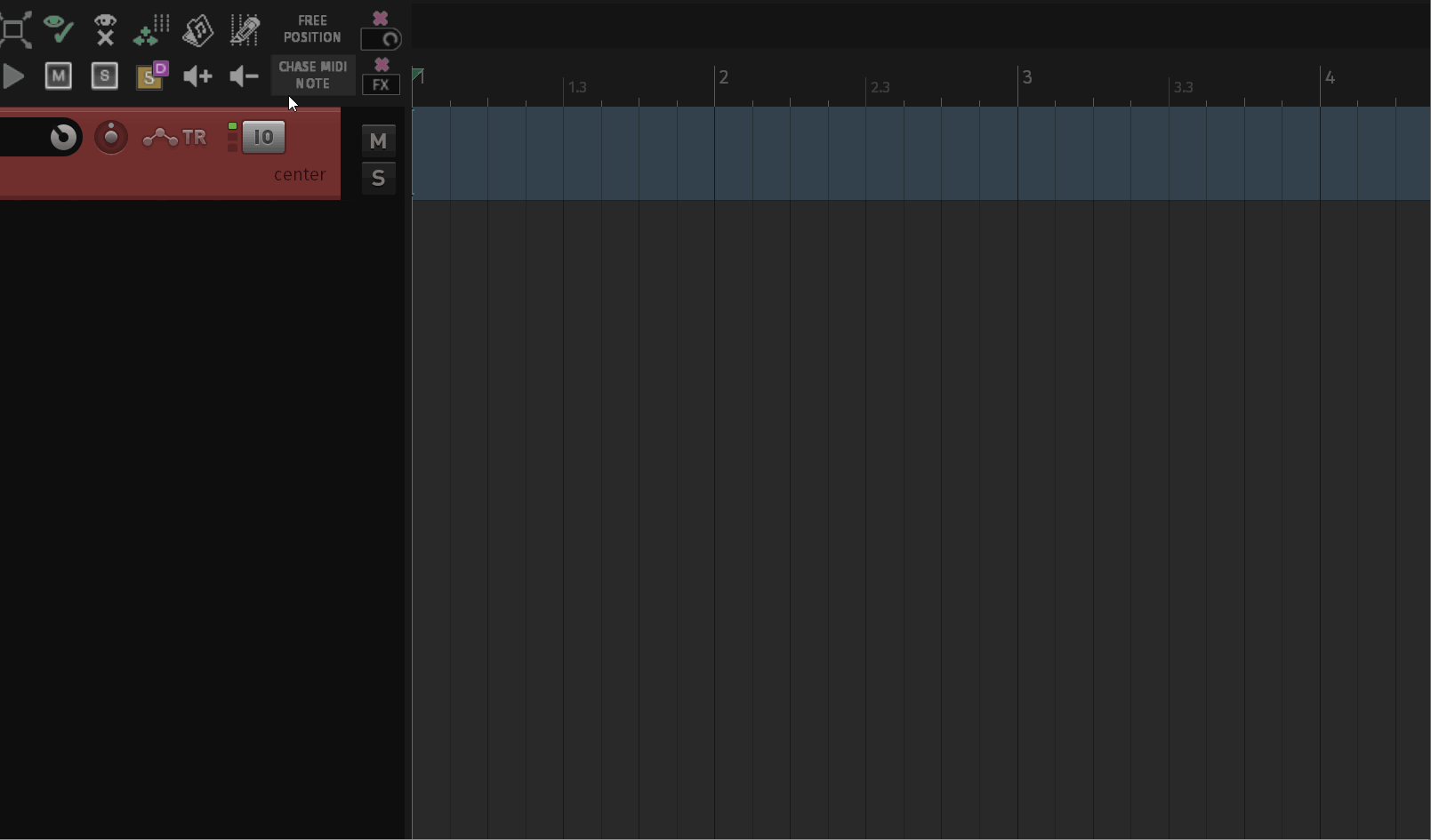Click the green move arrows grid icon
This screenshot has width=1431, height=840.
coord(151,30)
